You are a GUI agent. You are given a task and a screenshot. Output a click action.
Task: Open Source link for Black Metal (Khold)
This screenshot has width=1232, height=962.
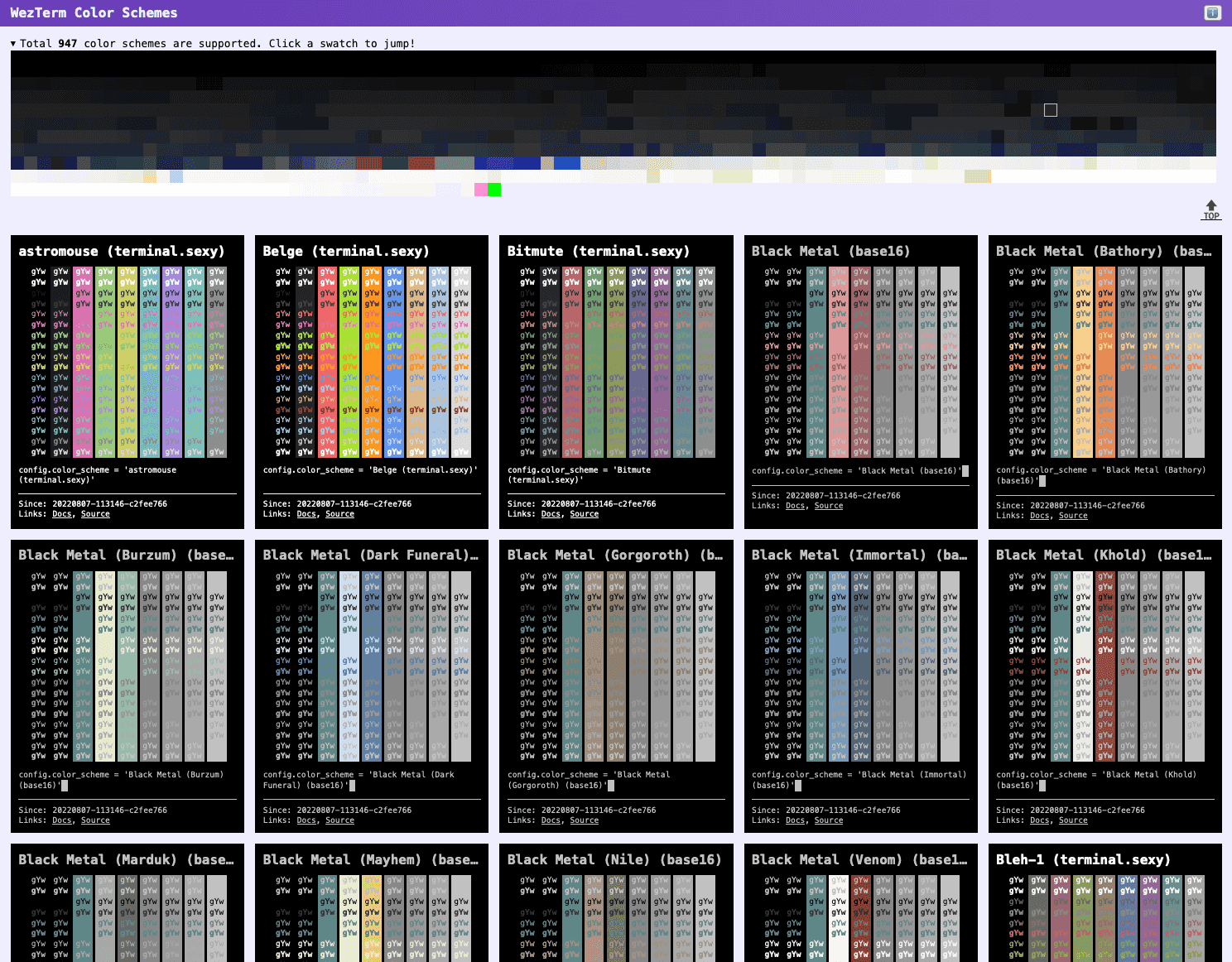1072,820
